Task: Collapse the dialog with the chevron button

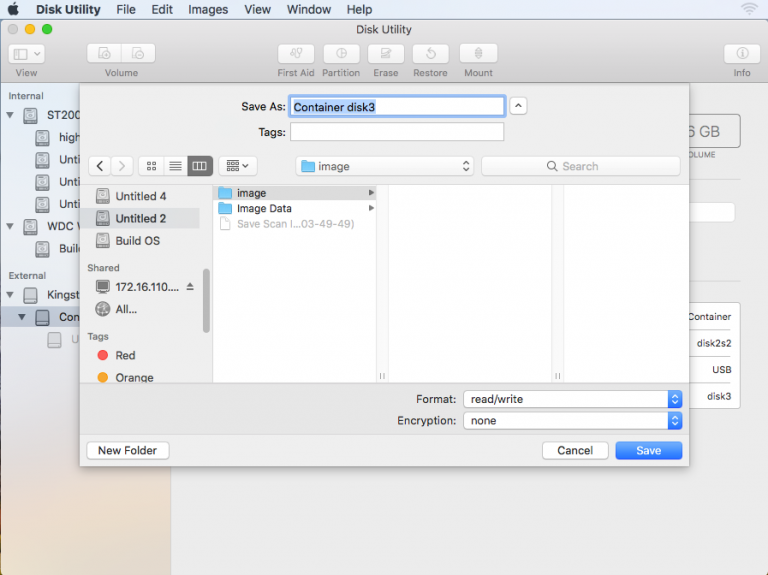Action: click(x=518, y=106)
